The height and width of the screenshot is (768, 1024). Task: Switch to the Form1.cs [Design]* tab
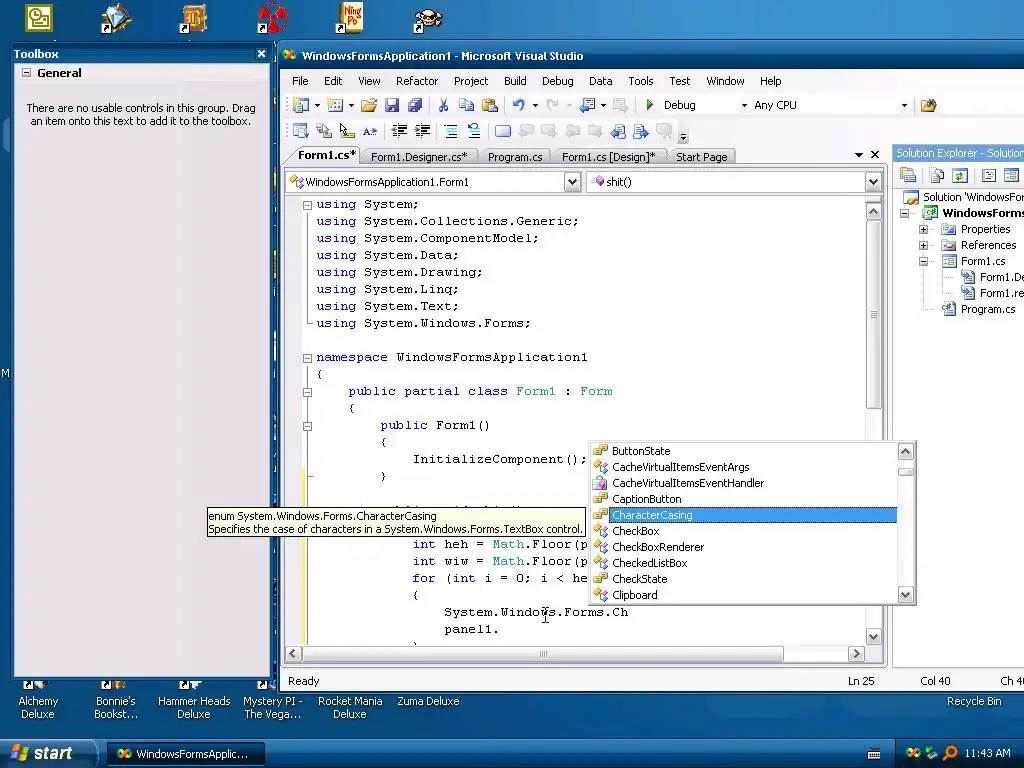pyautogui.click(x=609, y=157)
